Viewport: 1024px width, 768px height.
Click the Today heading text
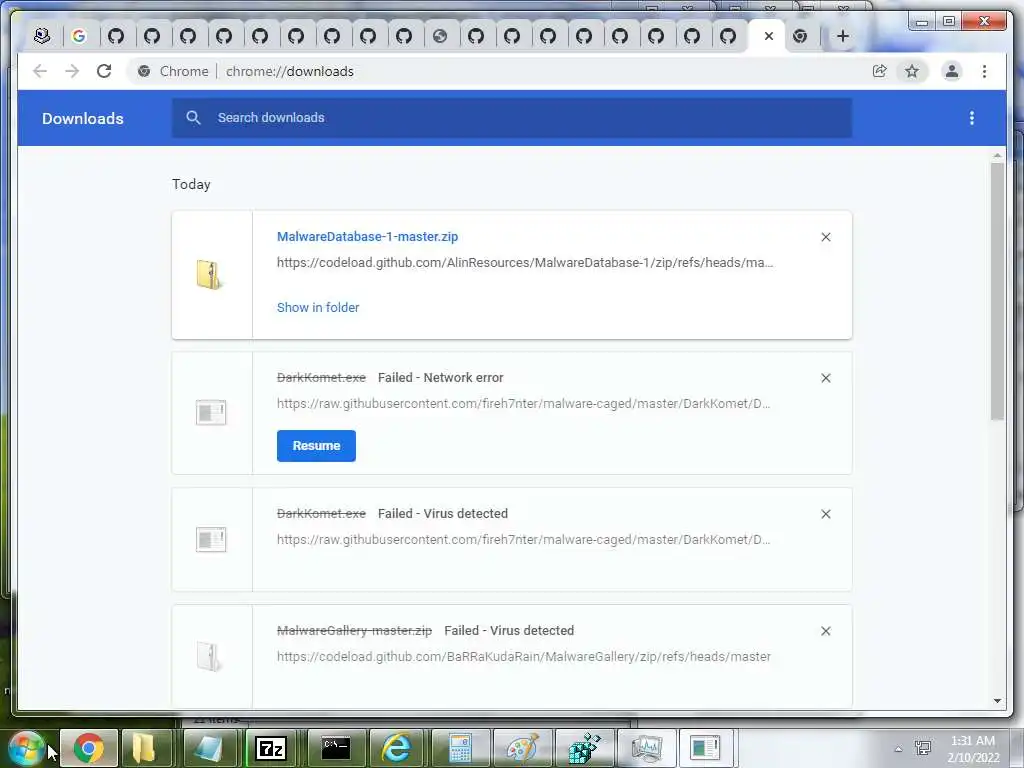(x=191, y=184)
